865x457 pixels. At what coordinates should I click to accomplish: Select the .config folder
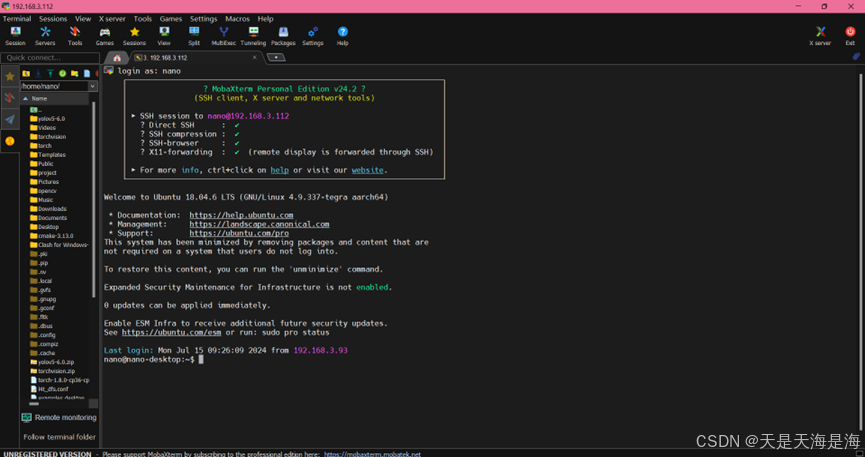point(43,335)
